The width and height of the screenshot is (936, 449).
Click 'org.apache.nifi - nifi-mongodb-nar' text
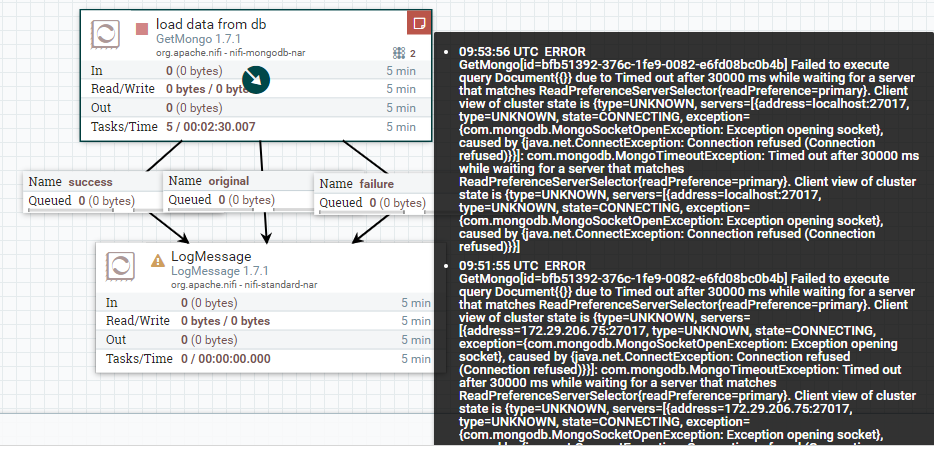click(x=230, y=53)
